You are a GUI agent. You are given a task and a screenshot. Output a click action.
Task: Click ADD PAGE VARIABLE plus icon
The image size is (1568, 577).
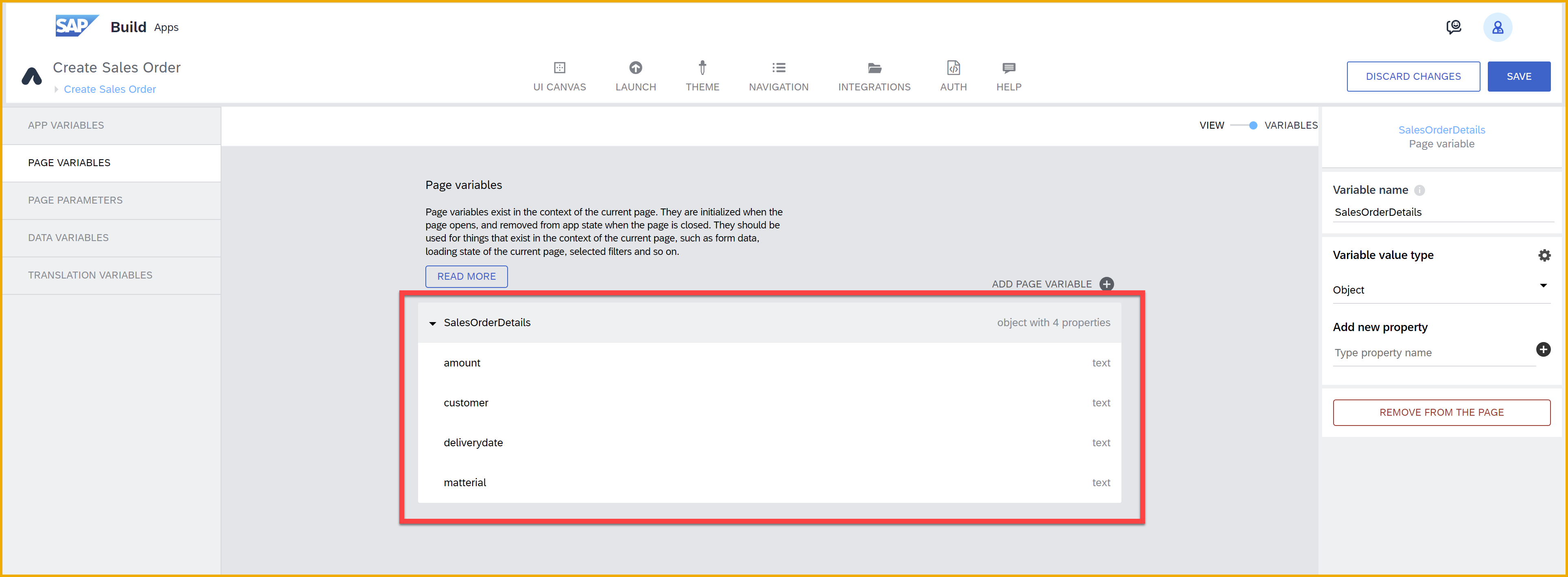click(1108, 284)
